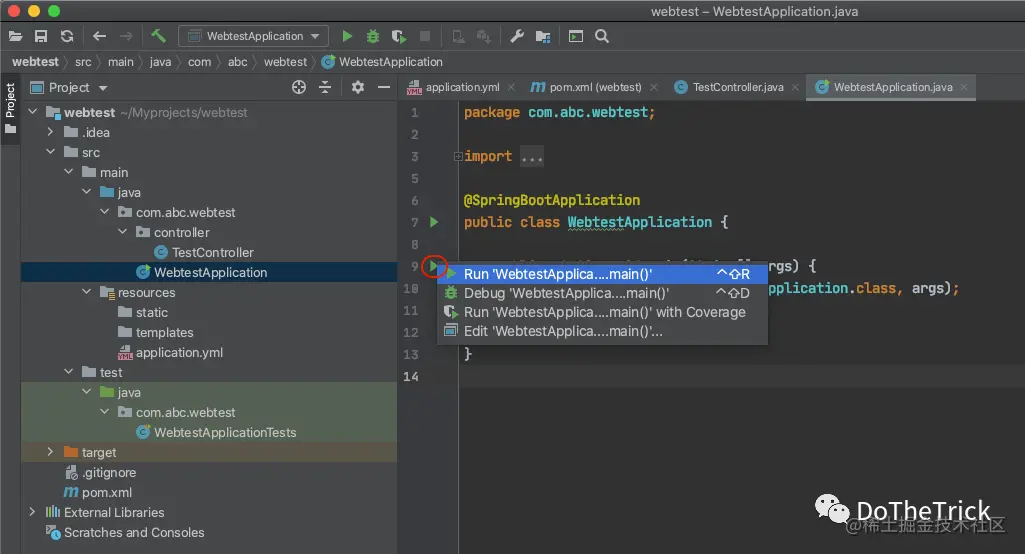This screenshot has width=1025, height=554.
Task: Build project with the hammer icon
Action: 158,35
